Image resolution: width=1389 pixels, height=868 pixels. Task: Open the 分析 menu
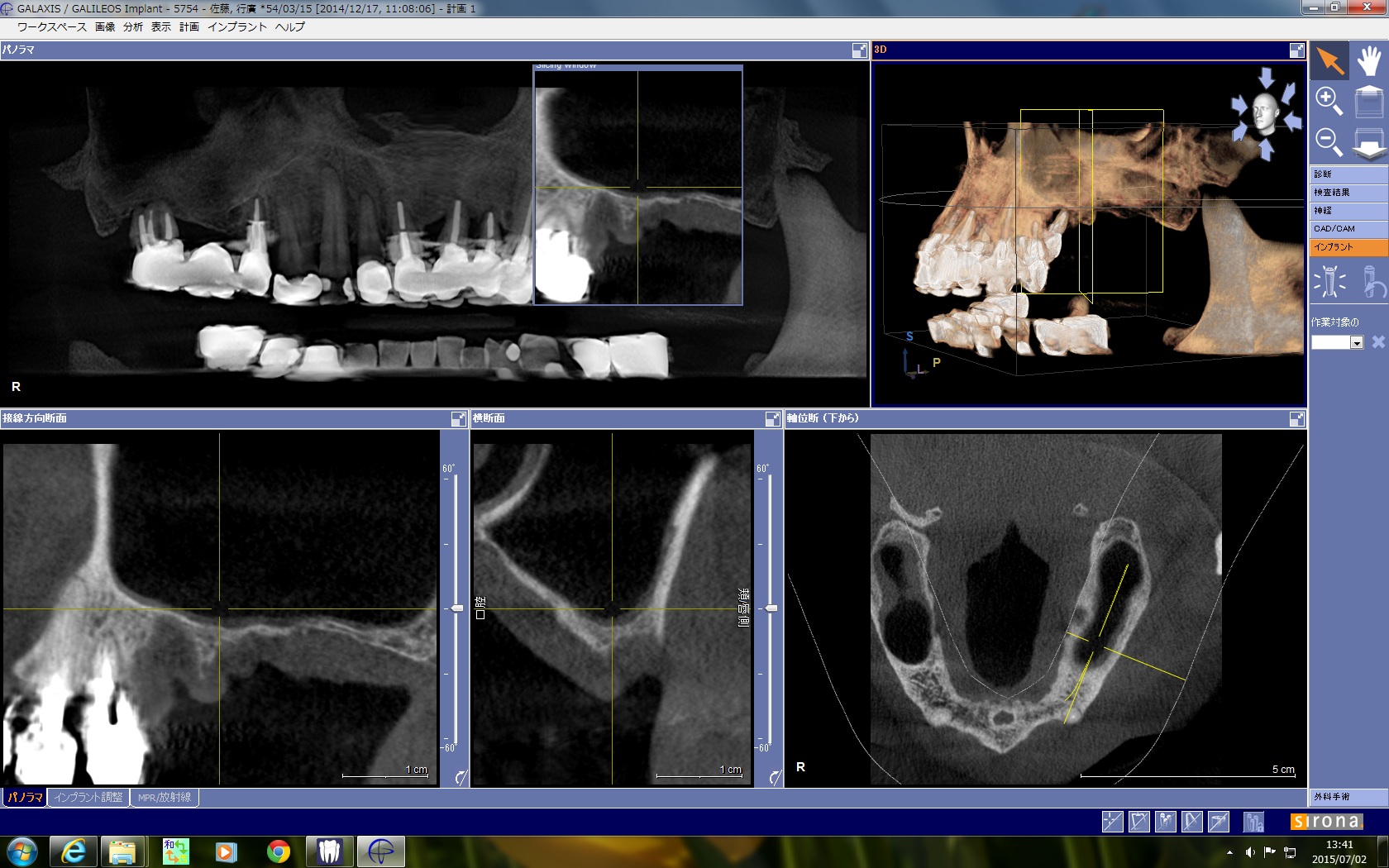click(133, 26)
